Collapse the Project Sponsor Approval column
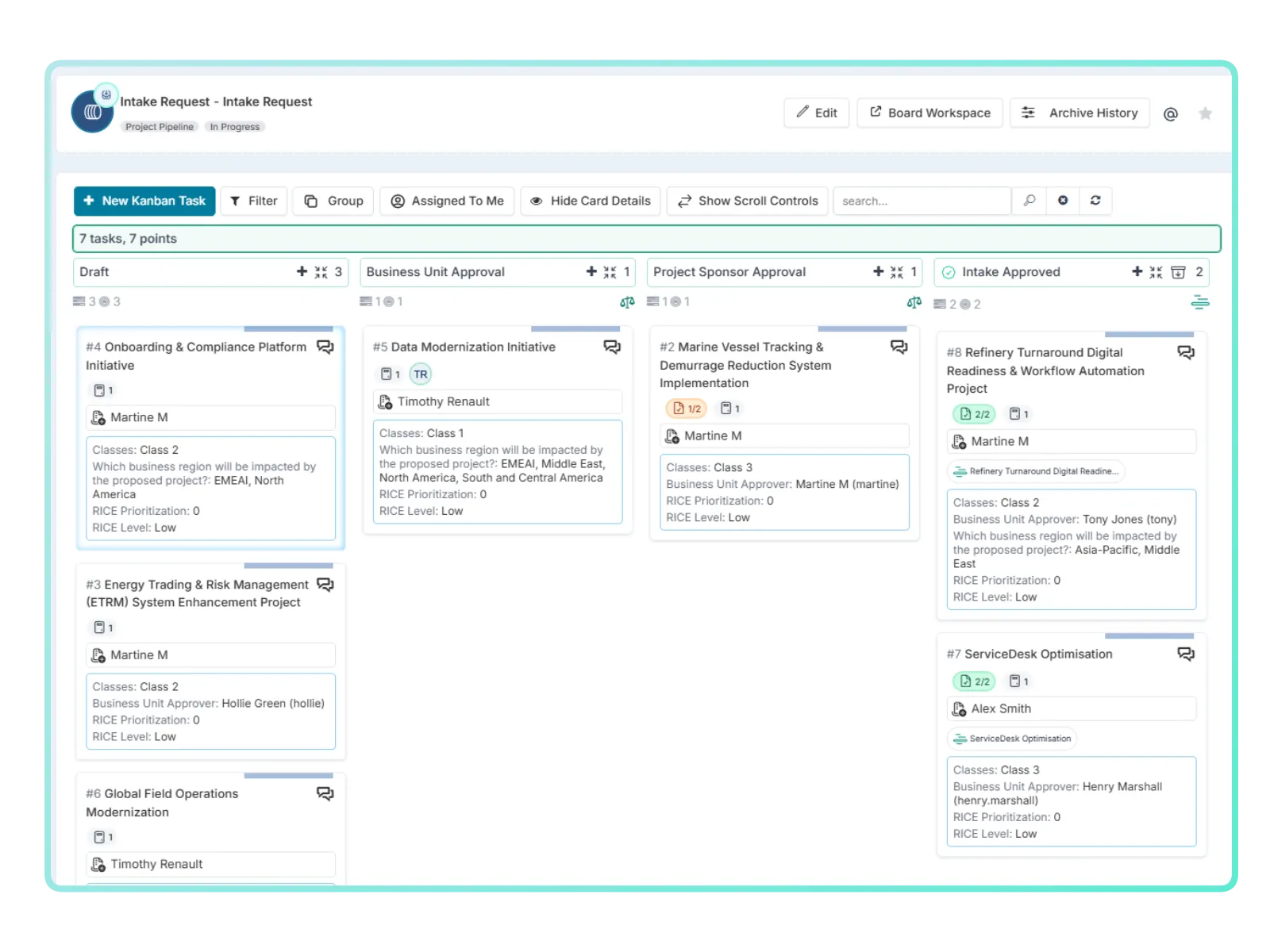 pos(897,272)
